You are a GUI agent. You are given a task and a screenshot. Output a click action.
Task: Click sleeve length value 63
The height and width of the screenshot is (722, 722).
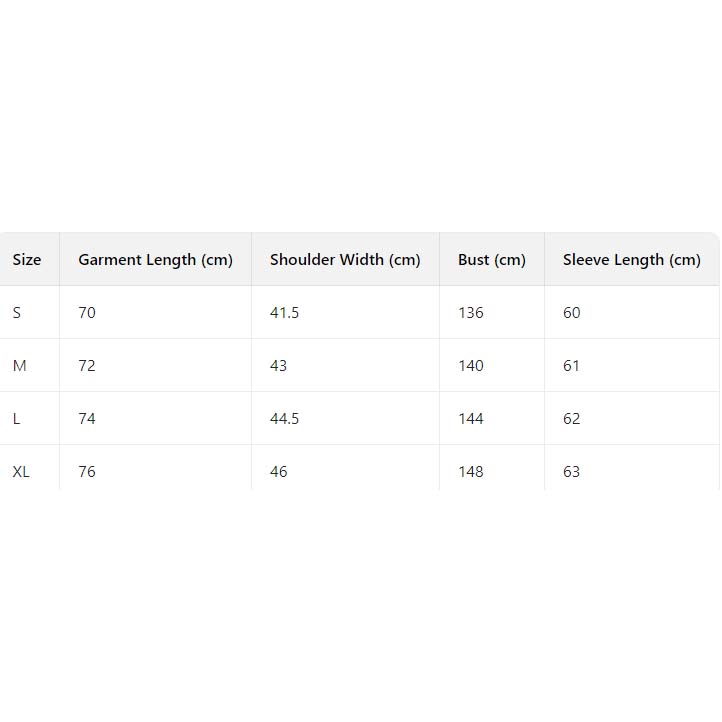(571, 472)
